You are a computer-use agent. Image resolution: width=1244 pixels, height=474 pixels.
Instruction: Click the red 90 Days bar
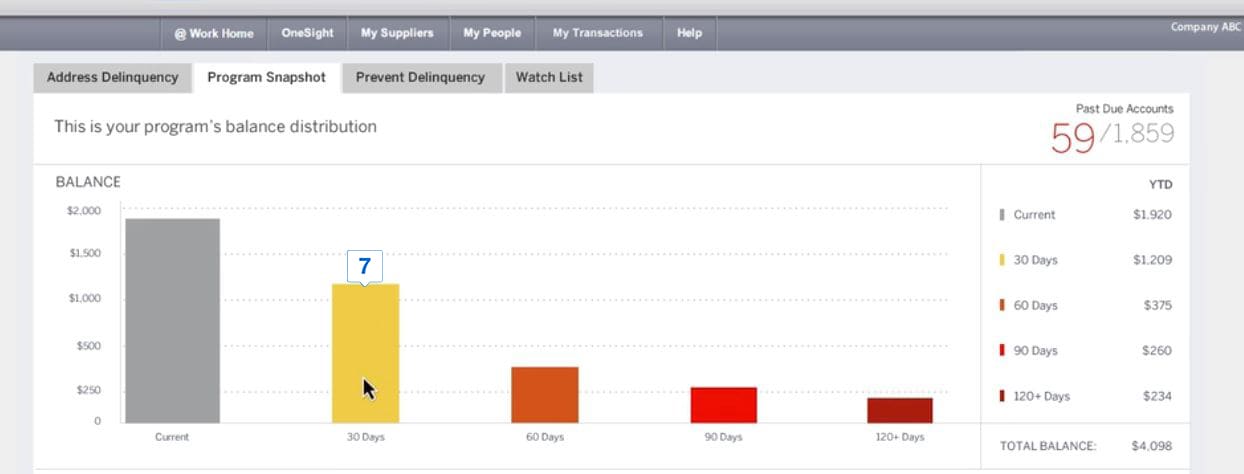pos(723,404)
